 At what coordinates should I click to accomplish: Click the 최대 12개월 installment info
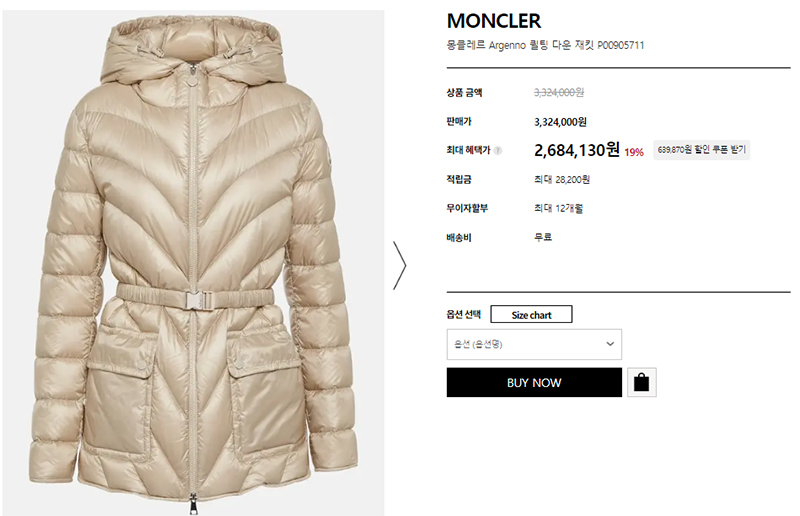(558, 208)
